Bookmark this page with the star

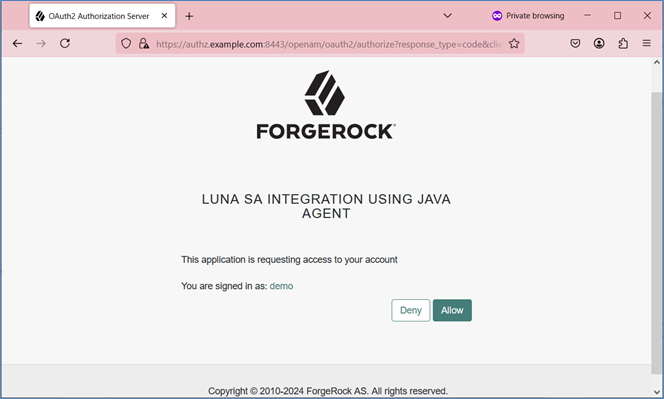(514, 44)
